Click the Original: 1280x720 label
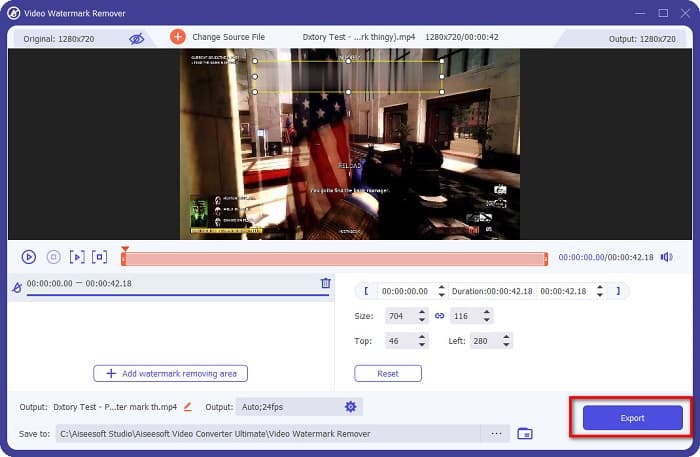The image size is (700, 457). pyautogui.click(x=59, y=39)
